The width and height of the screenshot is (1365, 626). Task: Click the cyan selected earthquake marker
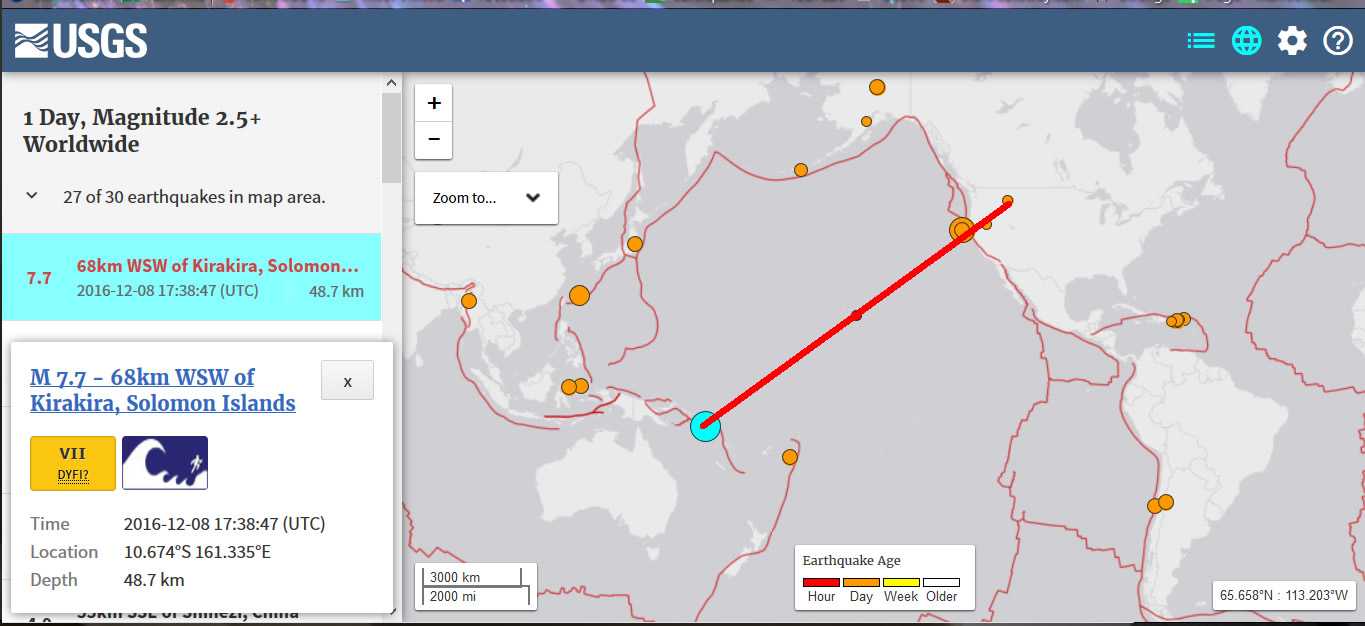(705, 426)
